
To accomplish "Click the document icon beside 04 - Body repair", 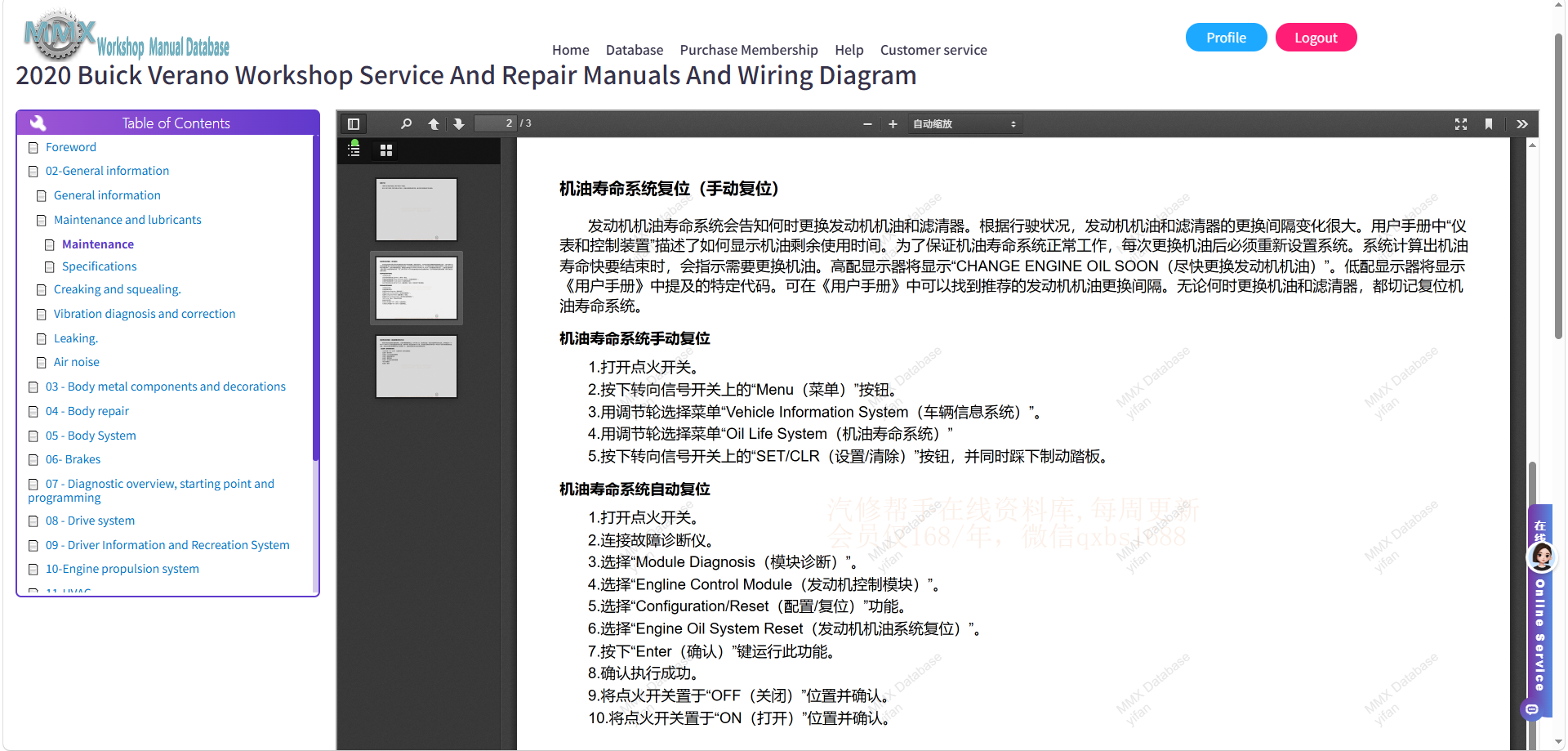I will coord(33,412).
